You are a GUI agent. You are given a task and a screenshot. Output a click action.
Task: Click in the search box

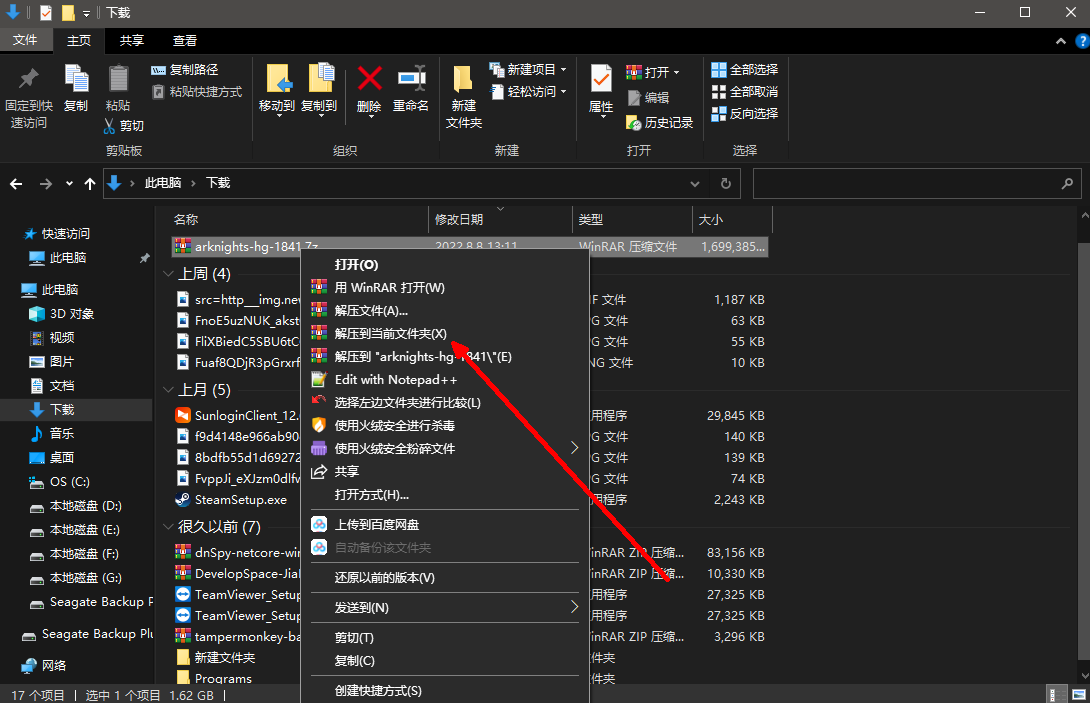click(x=905, y=184)
